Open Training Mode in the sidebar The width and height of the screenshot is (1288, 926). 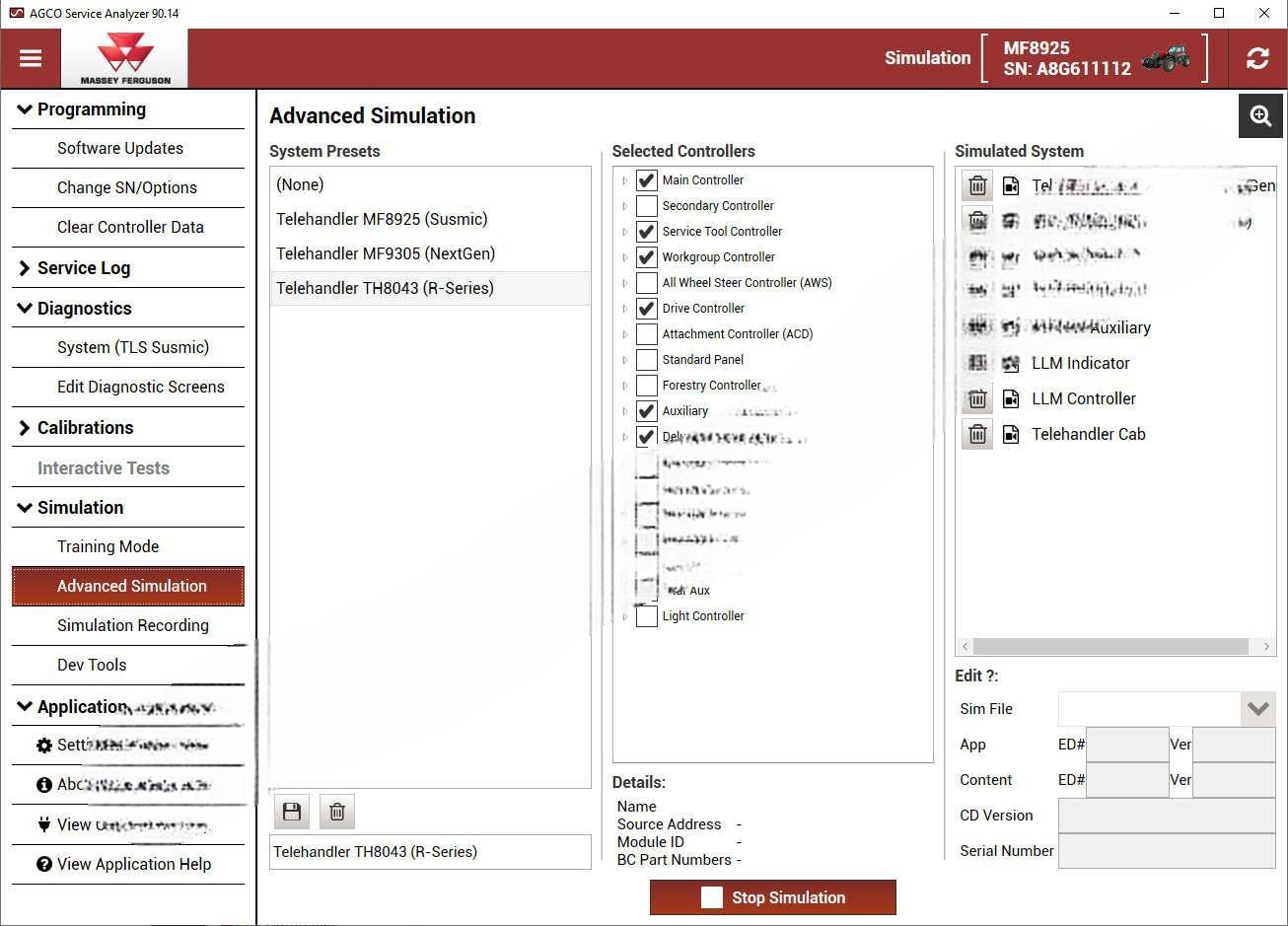[x=107, y=546]
